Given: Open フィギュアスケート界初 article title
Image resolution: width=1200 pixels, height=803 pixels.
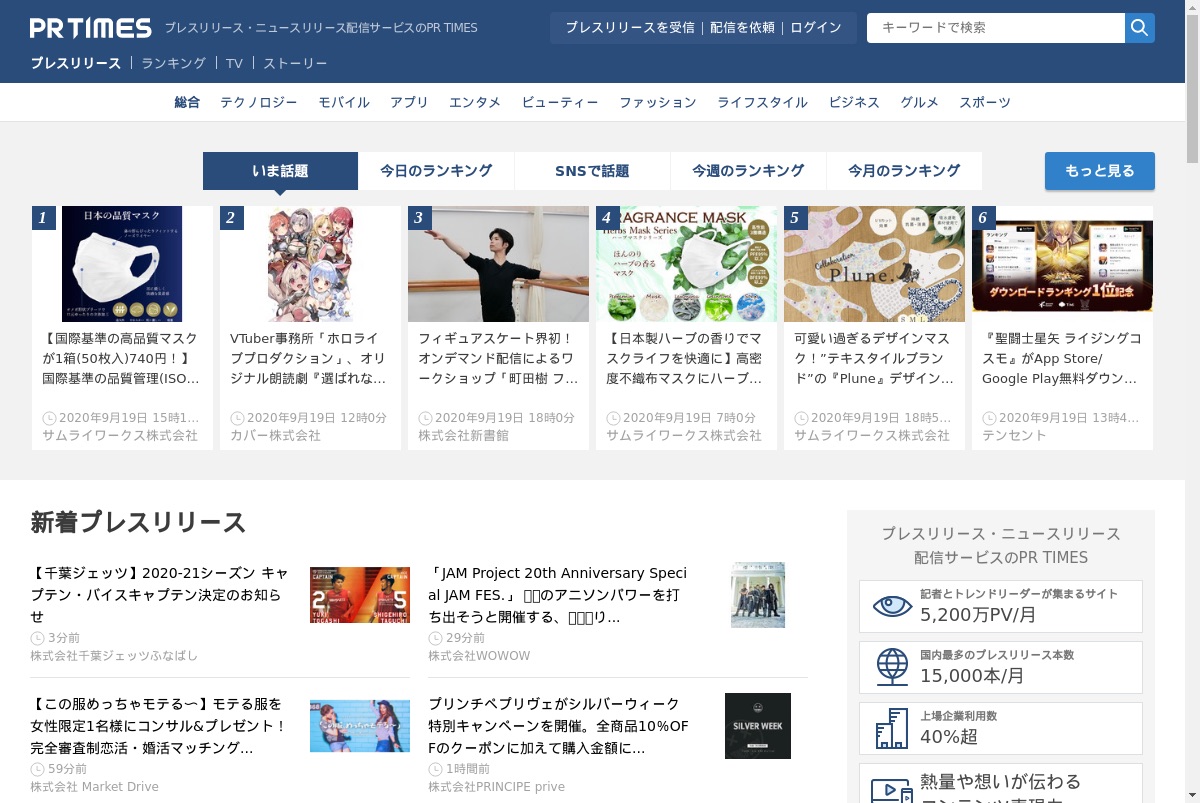Looking at the screenshot, I should [498, 359].
